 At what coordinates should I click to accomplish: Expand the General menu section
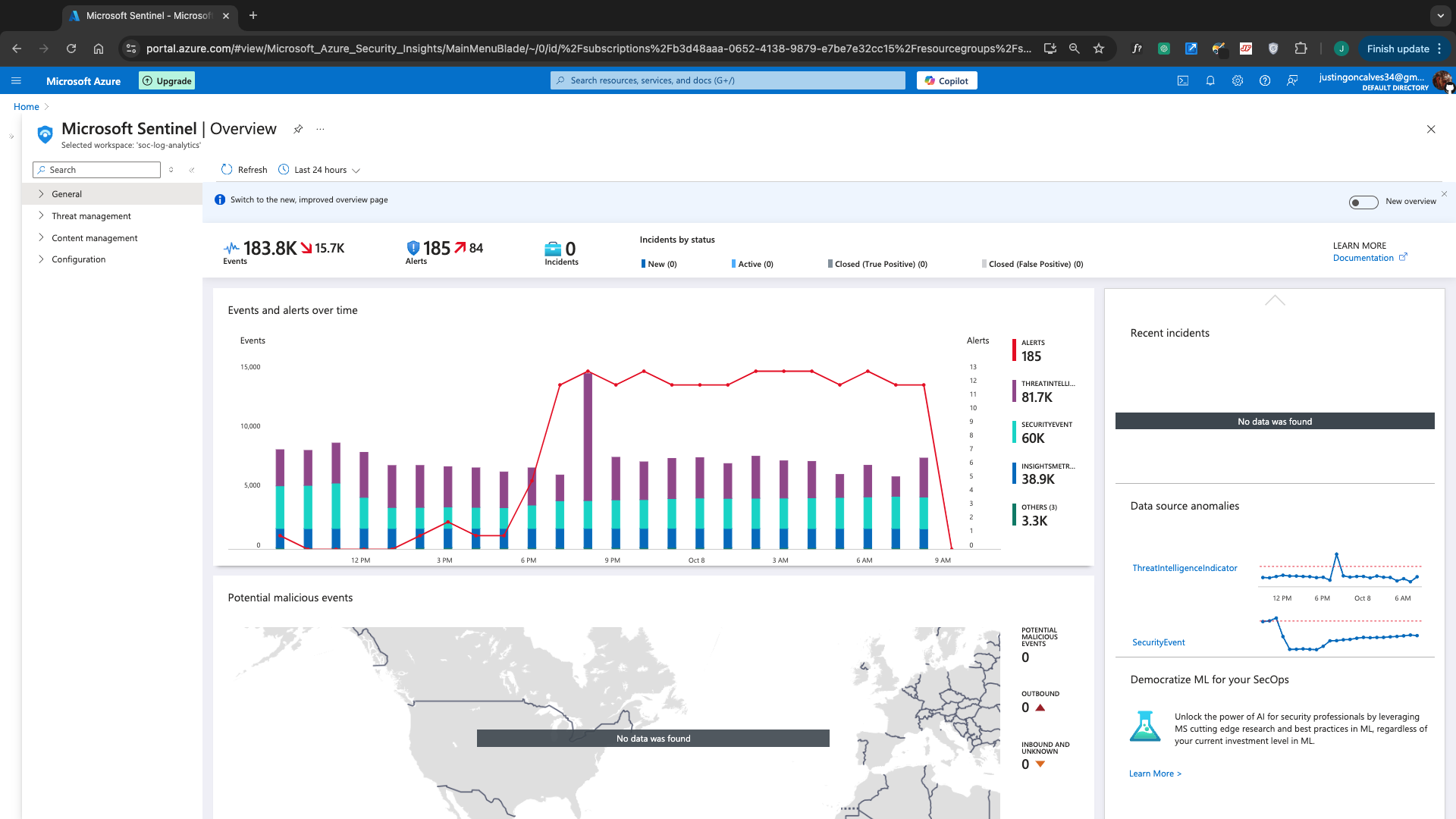click(112, 194)
